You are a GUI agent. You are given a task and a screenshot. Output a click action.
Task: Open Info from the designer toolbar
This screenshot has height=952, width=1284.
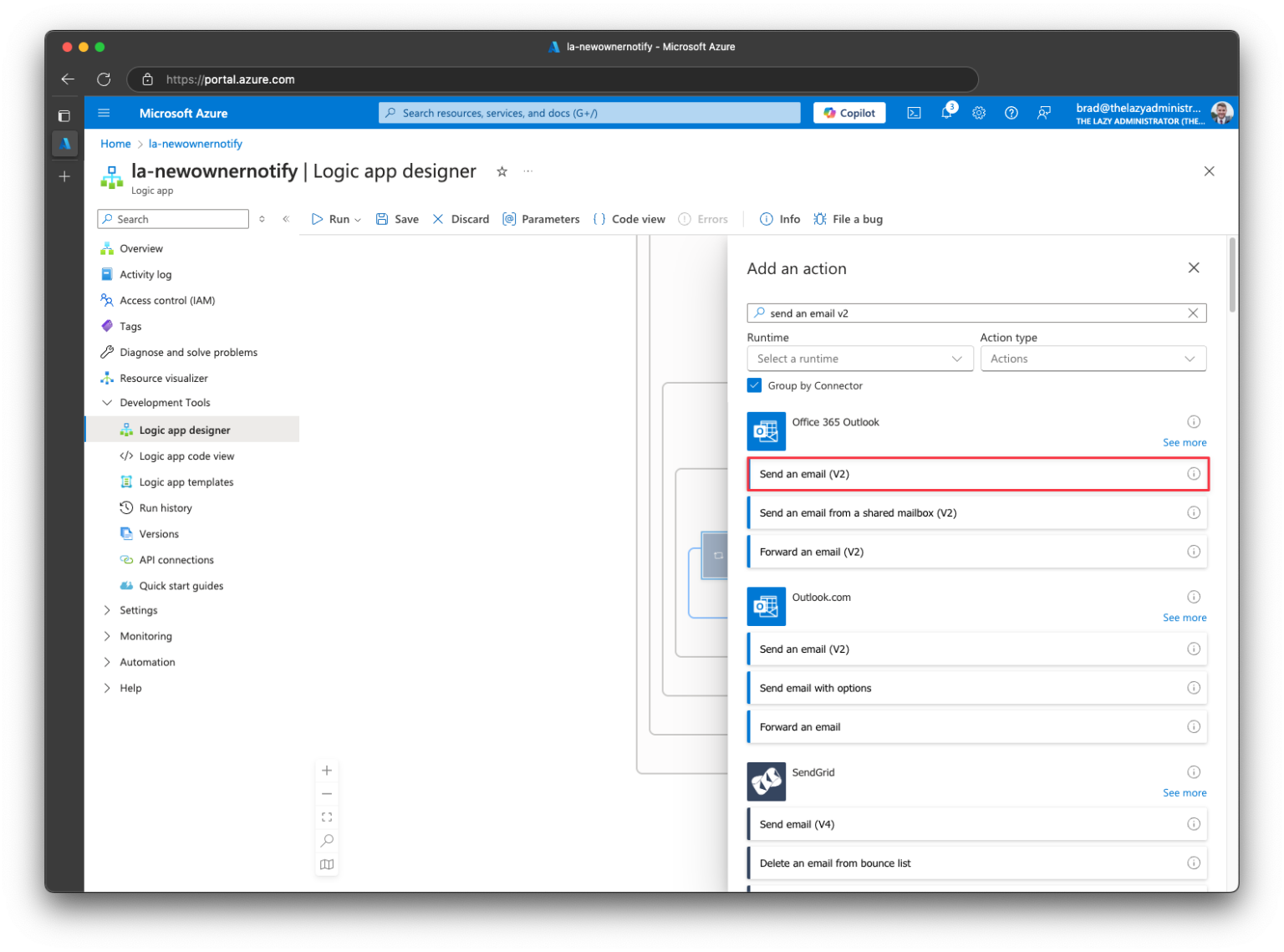780,219
